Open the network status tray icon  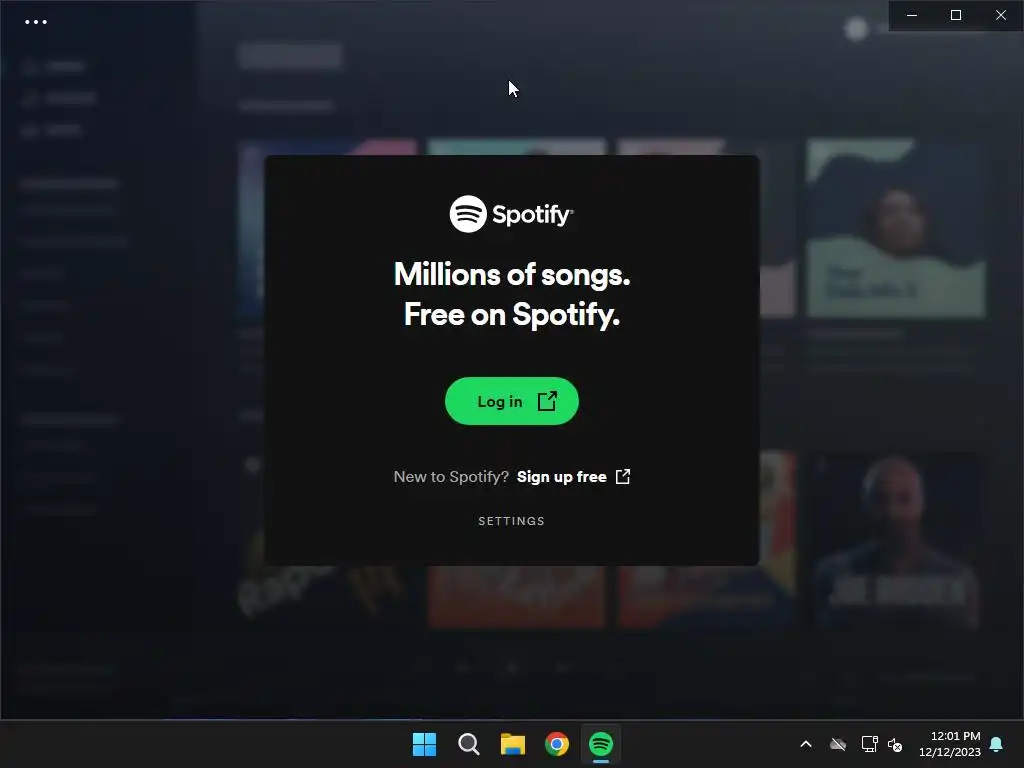(x=869, y=744)
